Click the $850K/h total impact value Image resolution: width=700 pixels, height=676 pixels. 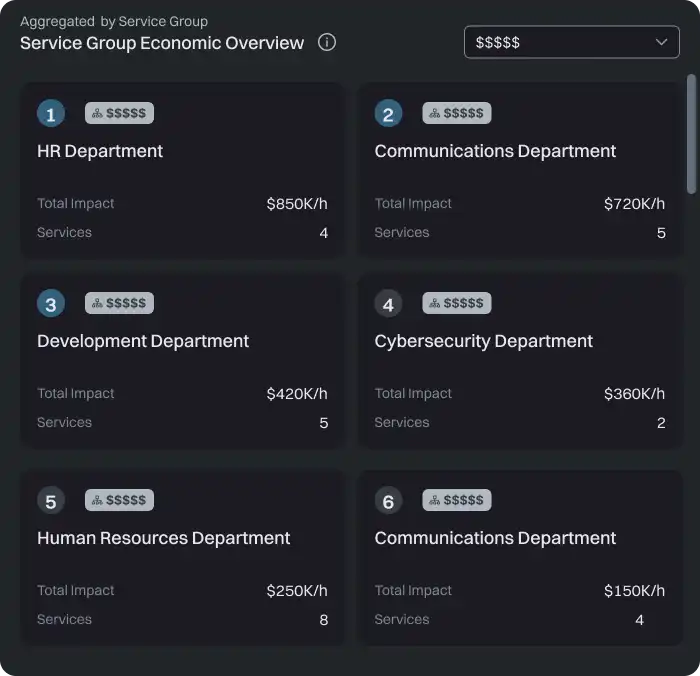(x=297, y=204)
